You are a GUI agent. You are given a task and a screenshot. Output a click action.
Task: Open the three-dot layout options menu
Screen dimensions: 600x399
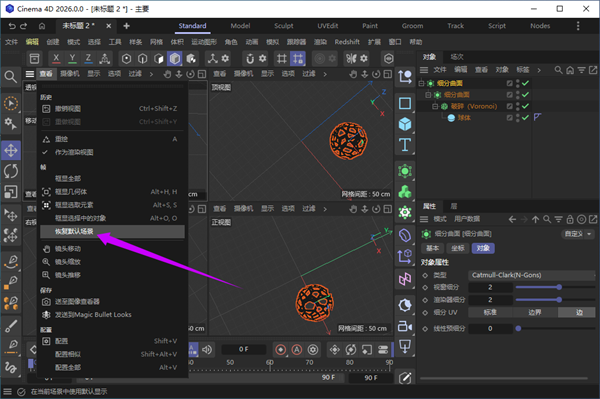pos(578,26)
